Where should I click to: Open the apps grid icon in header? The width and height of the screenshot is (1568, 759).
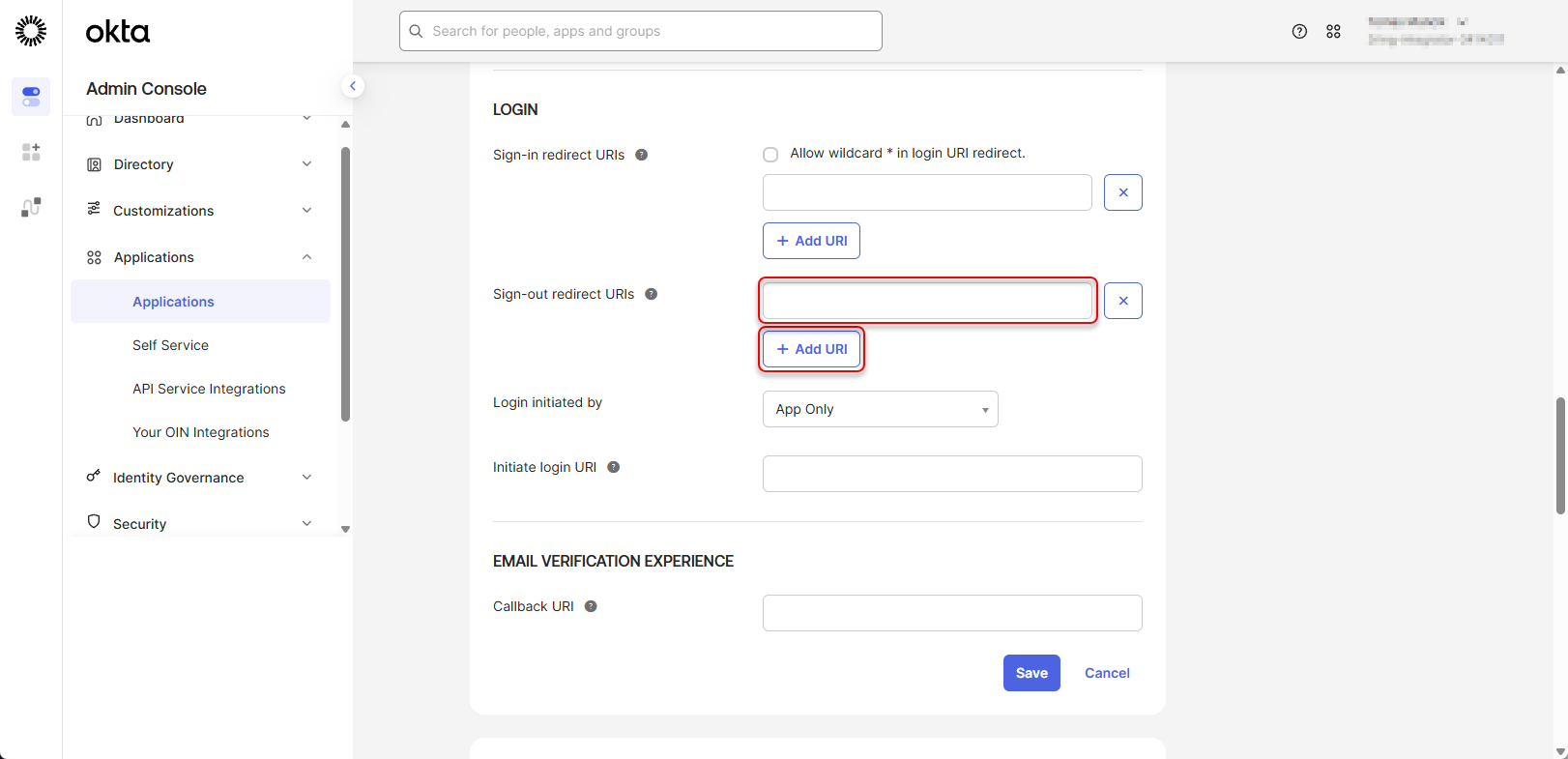[x=1333, y=32]
